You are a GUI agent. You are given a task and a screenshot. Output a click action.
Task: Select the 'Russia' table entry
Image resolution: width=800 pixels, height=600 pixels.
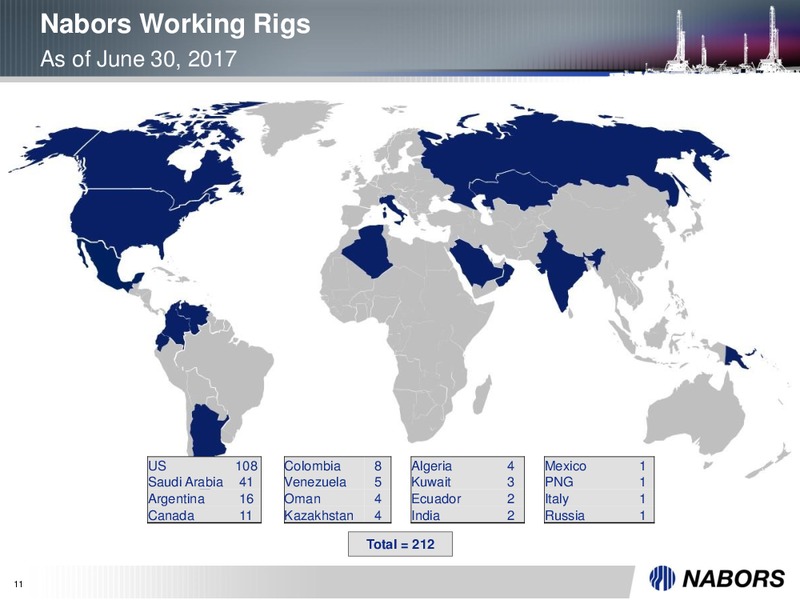(x=565, y=515)
